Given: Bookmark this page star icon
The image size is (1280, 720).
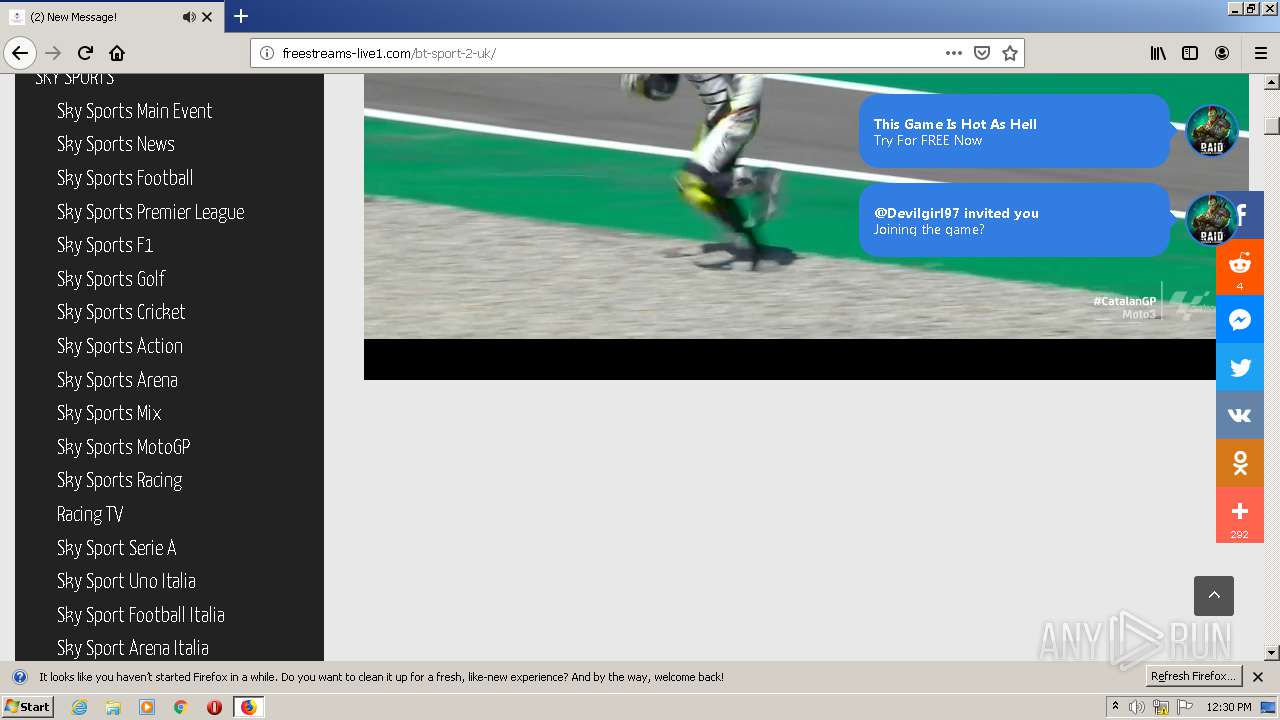Looking at the screenshot, I should [1010, 53].
